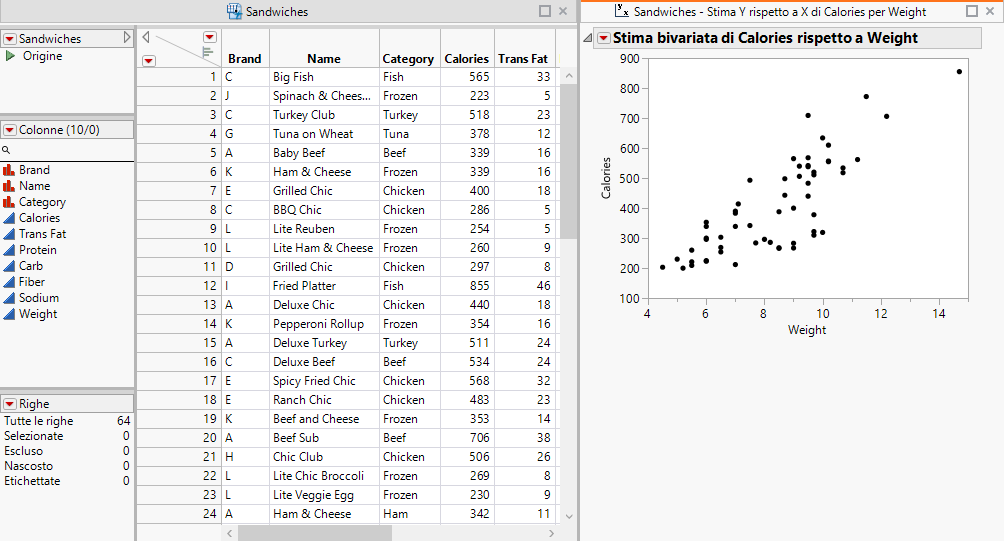Select the Brand column header
The image size is (1004, 541).
pos(245,59)
